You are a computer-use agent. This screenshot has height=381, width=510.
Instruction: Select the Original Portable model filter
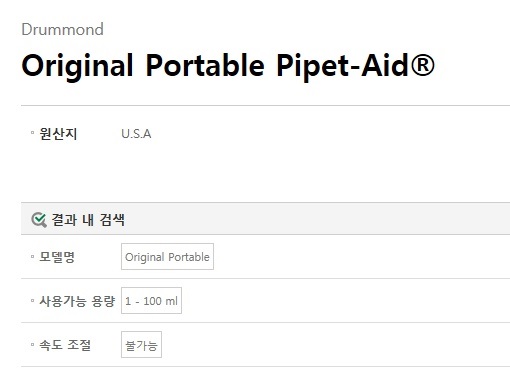pyautogui.click(x=167, y=257)
